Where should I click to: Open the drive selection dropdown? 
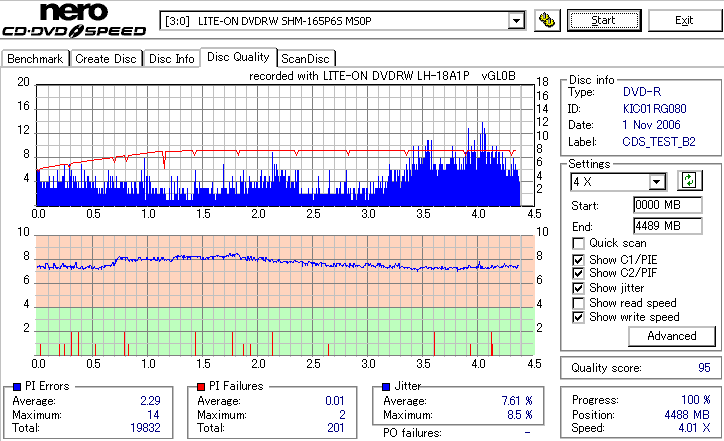pyautogui.click(x=516, y=21)
